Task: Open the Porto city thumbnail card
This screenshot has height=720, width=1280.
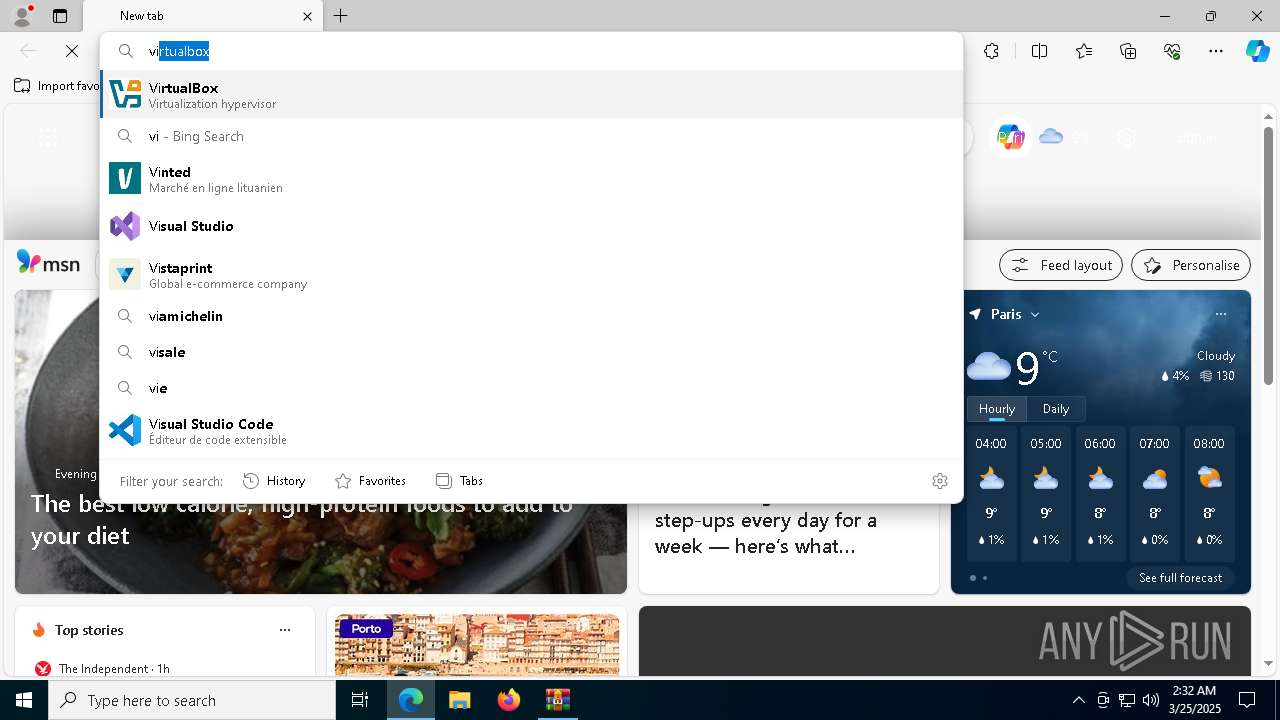Action: 477,645
